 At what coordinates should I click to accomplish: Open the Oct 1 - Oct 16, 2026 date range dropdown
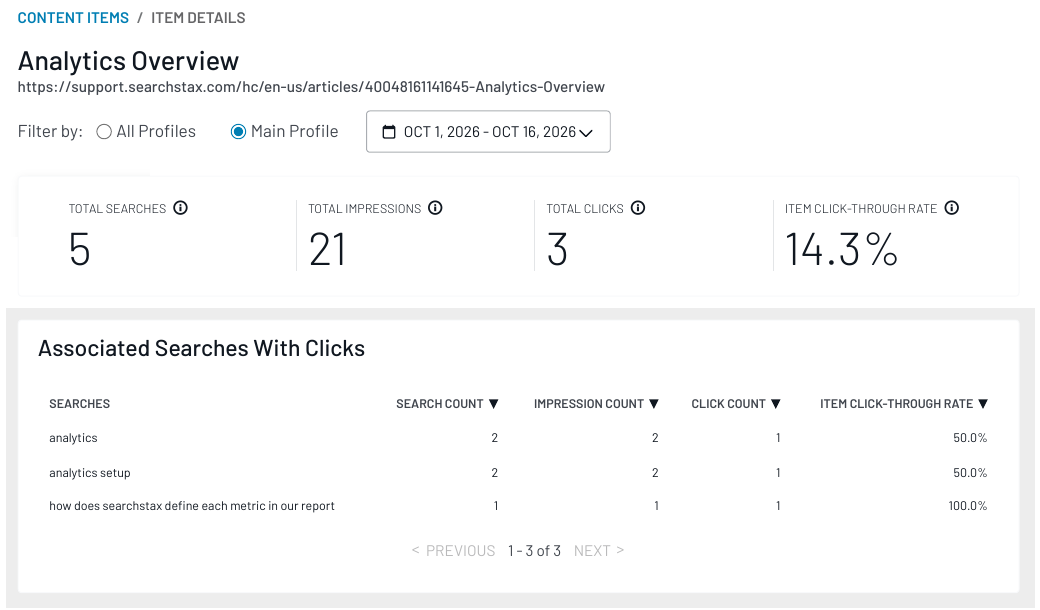pos(488,132)
